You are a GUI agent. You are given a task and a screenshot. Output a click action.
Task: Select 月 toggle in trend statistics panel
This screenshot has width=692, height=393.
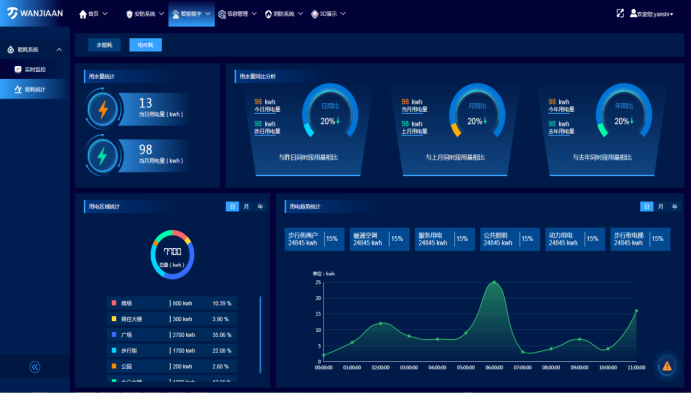[661, 207]
